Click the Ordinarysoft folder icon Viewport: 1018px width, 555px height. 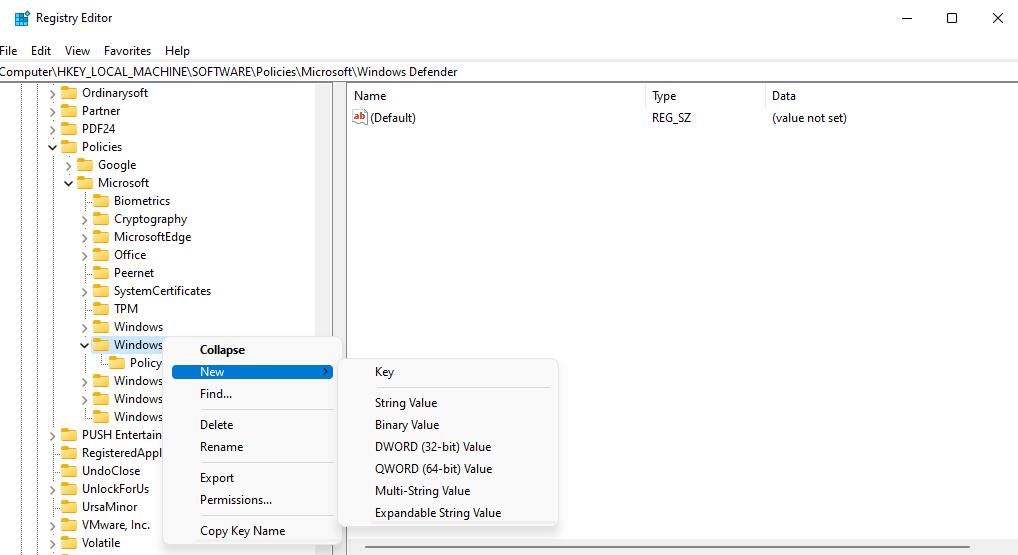coord(69,93)
